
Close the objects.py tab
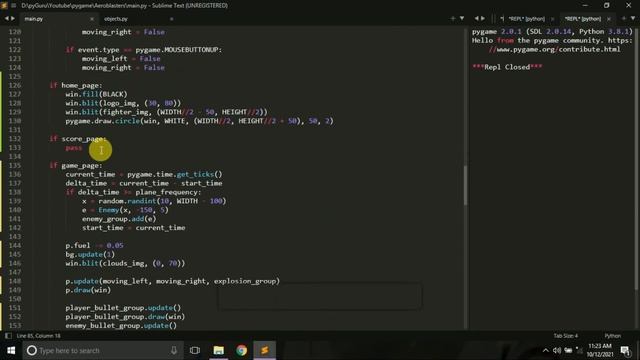(x=171, y=19)
